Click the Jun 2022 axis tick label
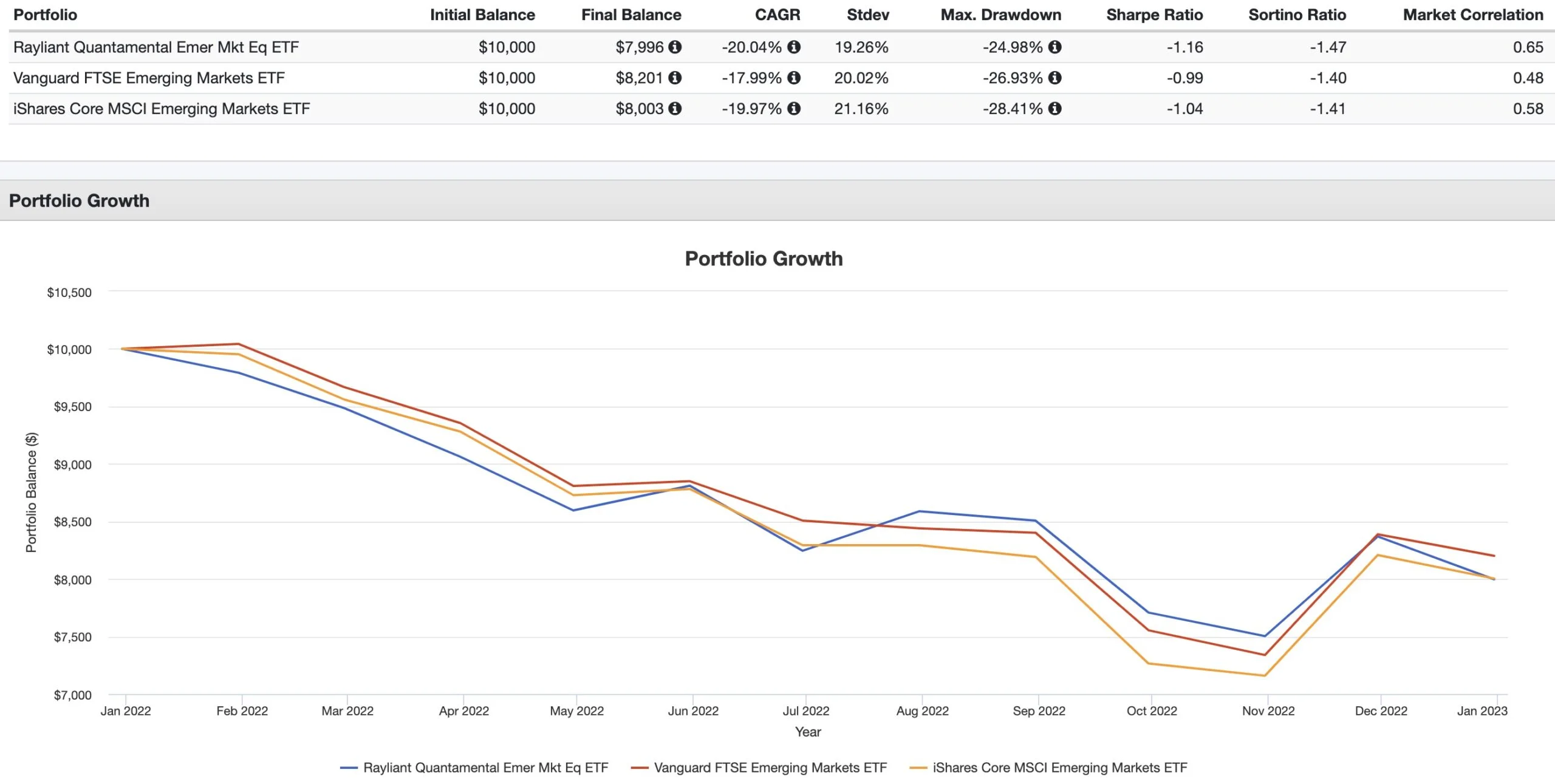Viewport: 1555px width, 784px height. click(693, 711)
